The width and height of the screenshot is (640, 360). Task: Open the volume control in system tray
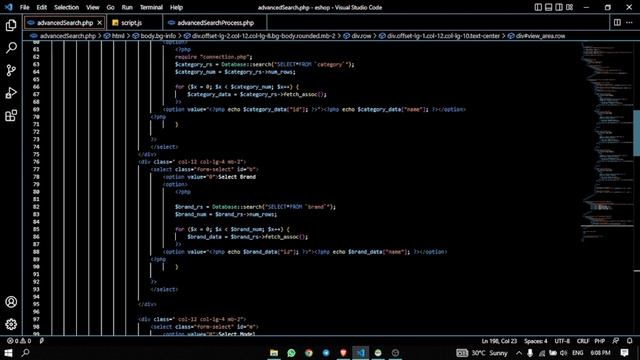[564, 353]
